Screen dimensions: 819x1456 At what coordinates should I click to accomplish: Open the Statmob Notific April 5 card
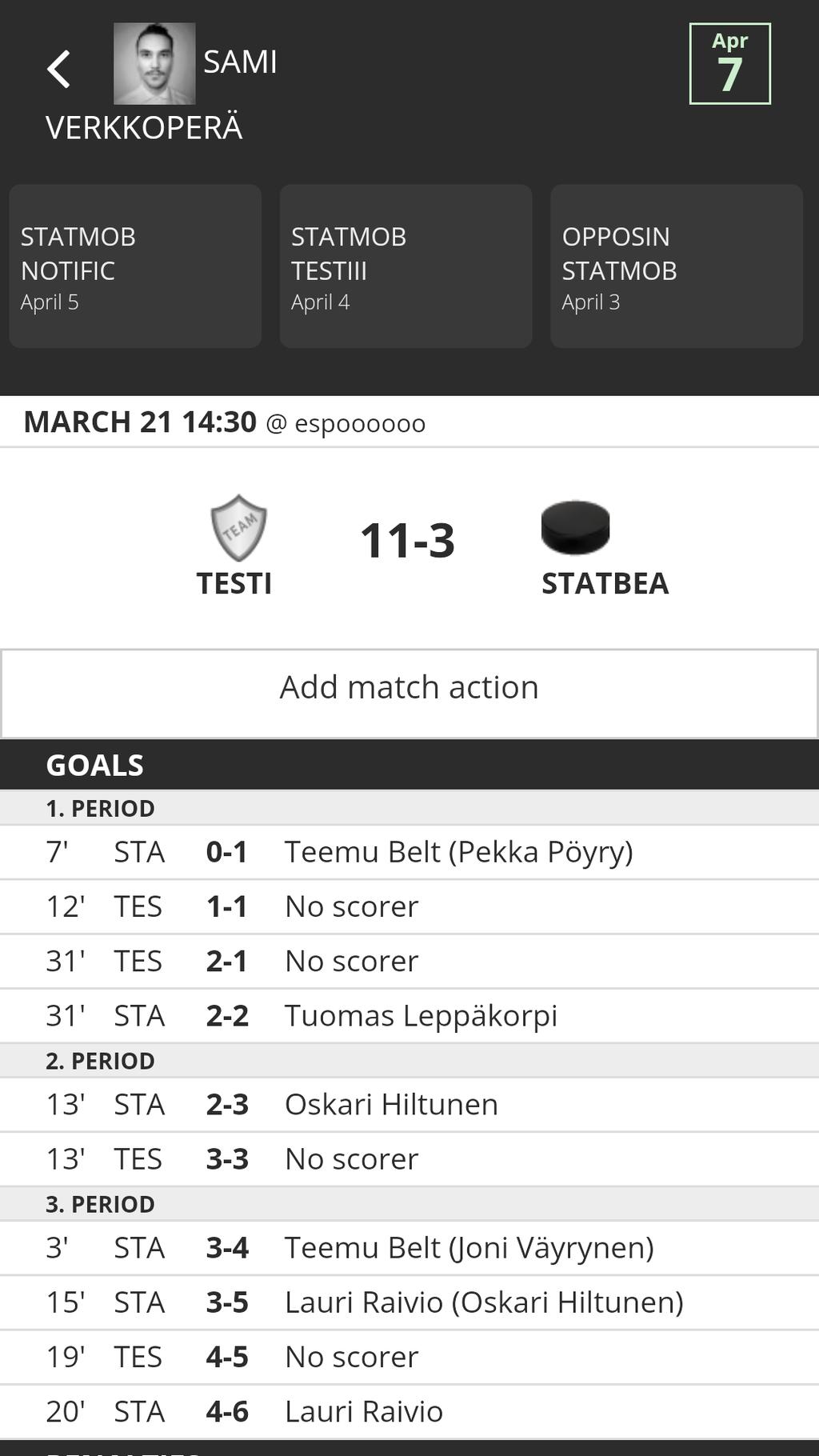(x=135, y=266)
